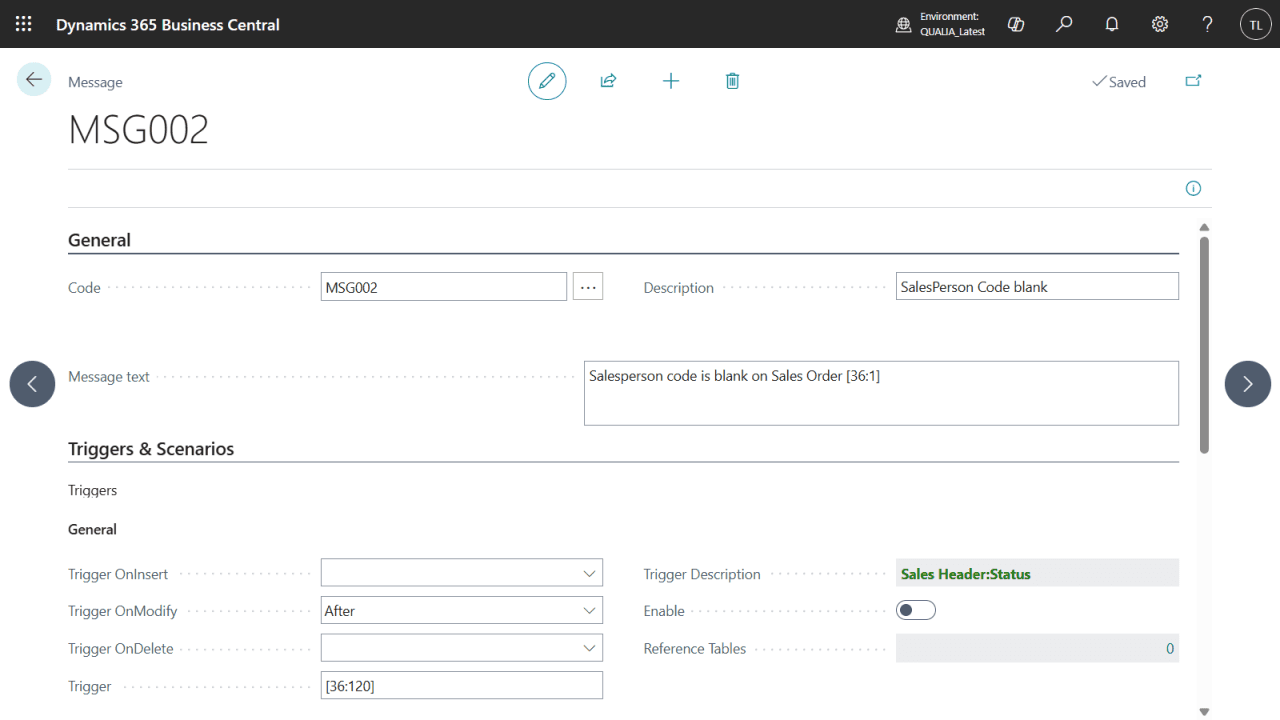The image size is (1280, 720).
Task: Click the Description field
Action: (x=1038, y=286)
